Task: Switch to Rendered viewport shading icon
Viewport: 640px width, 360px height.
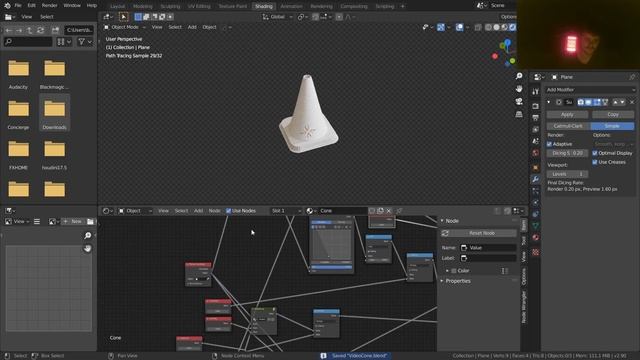Action: (x=512, y=27)
